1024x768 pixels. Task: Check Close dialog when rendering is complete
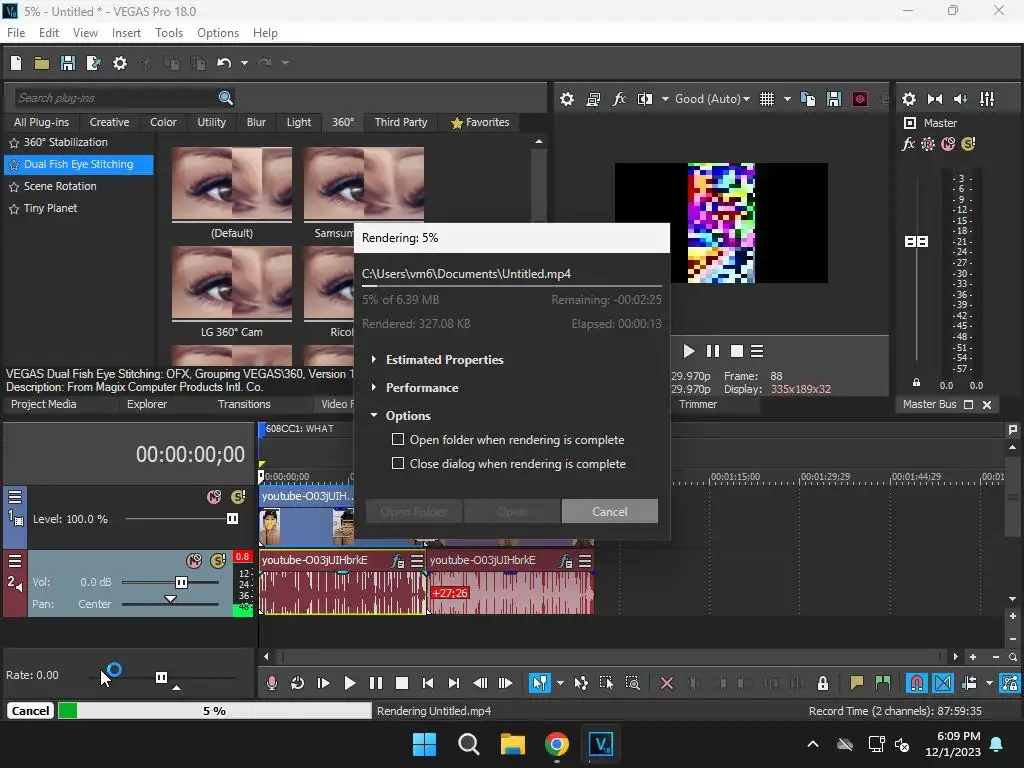[398, 464]
